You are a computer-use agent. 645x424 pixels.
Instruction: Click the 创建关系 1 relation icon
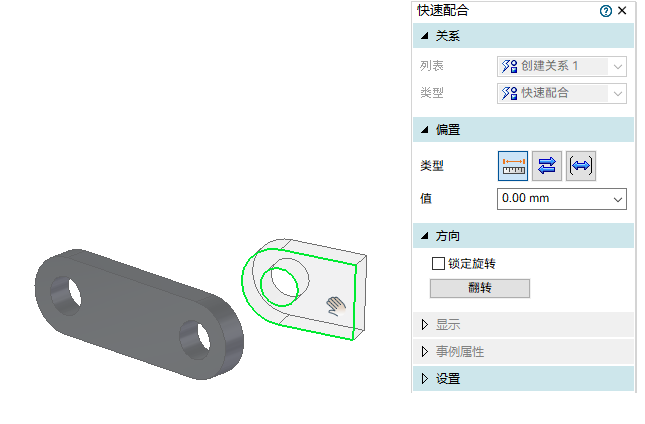tap(509, 66)
